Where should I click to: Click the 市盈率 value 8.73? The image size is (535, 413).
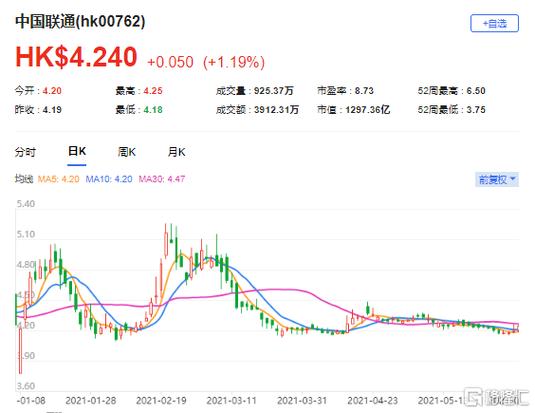pos(364,91)
